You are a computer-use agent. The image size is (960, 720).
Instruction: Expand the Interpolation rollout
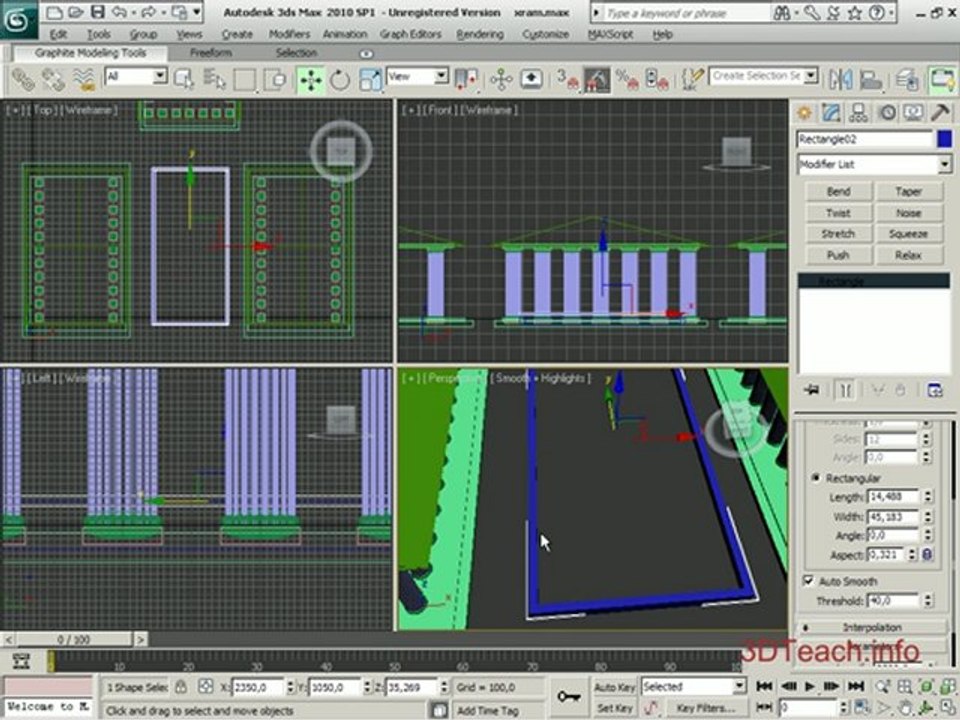[x=872, y=628]
